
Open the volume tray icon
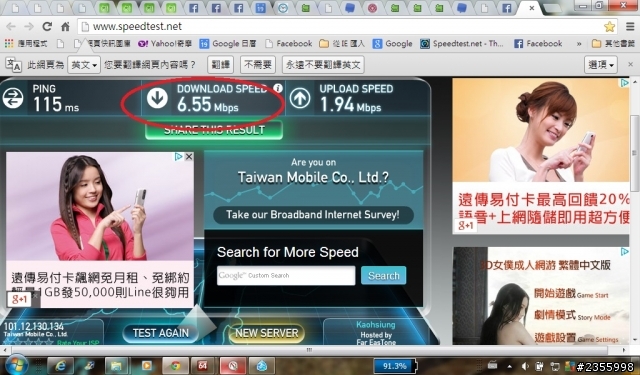(x=525, y=366)
